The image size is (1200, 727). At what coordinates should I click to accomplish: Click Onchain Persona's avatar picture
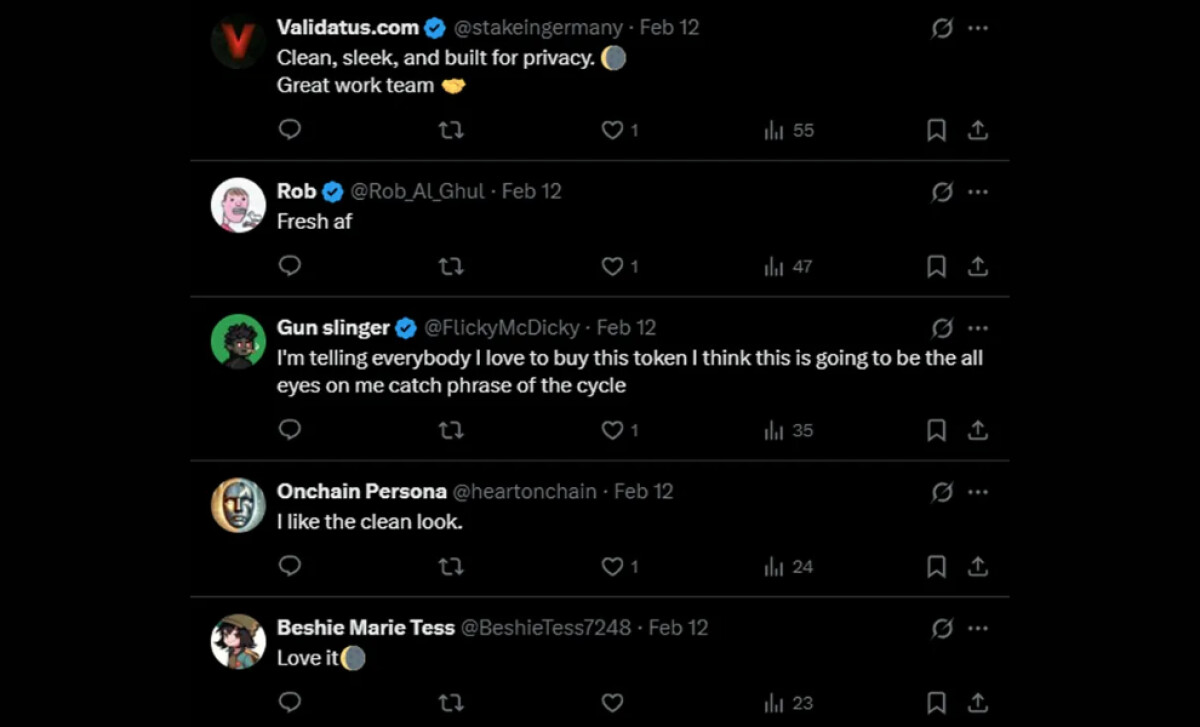coord(238,505)
